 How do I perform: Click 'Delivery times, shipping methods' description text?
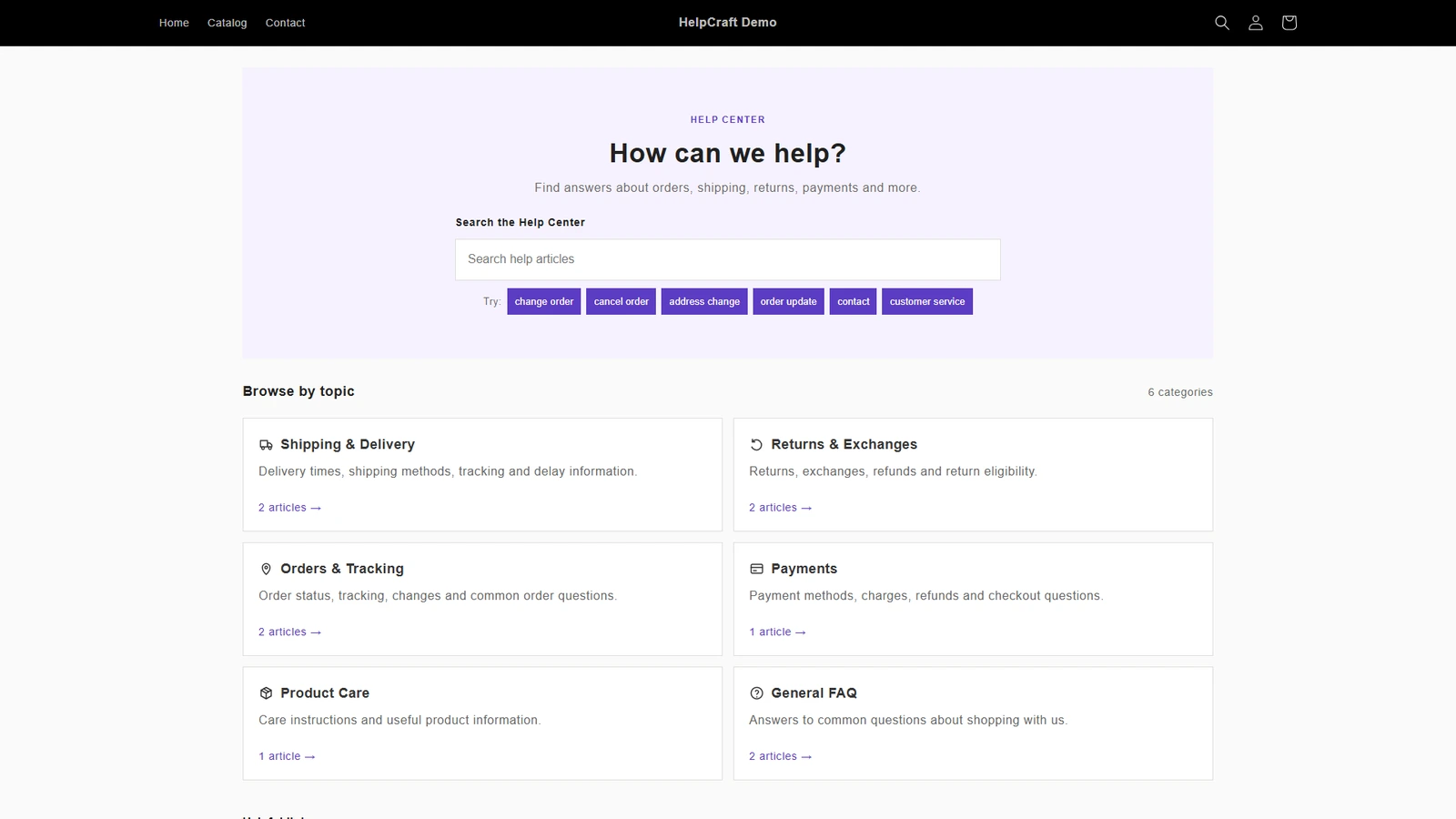[448, 471]
